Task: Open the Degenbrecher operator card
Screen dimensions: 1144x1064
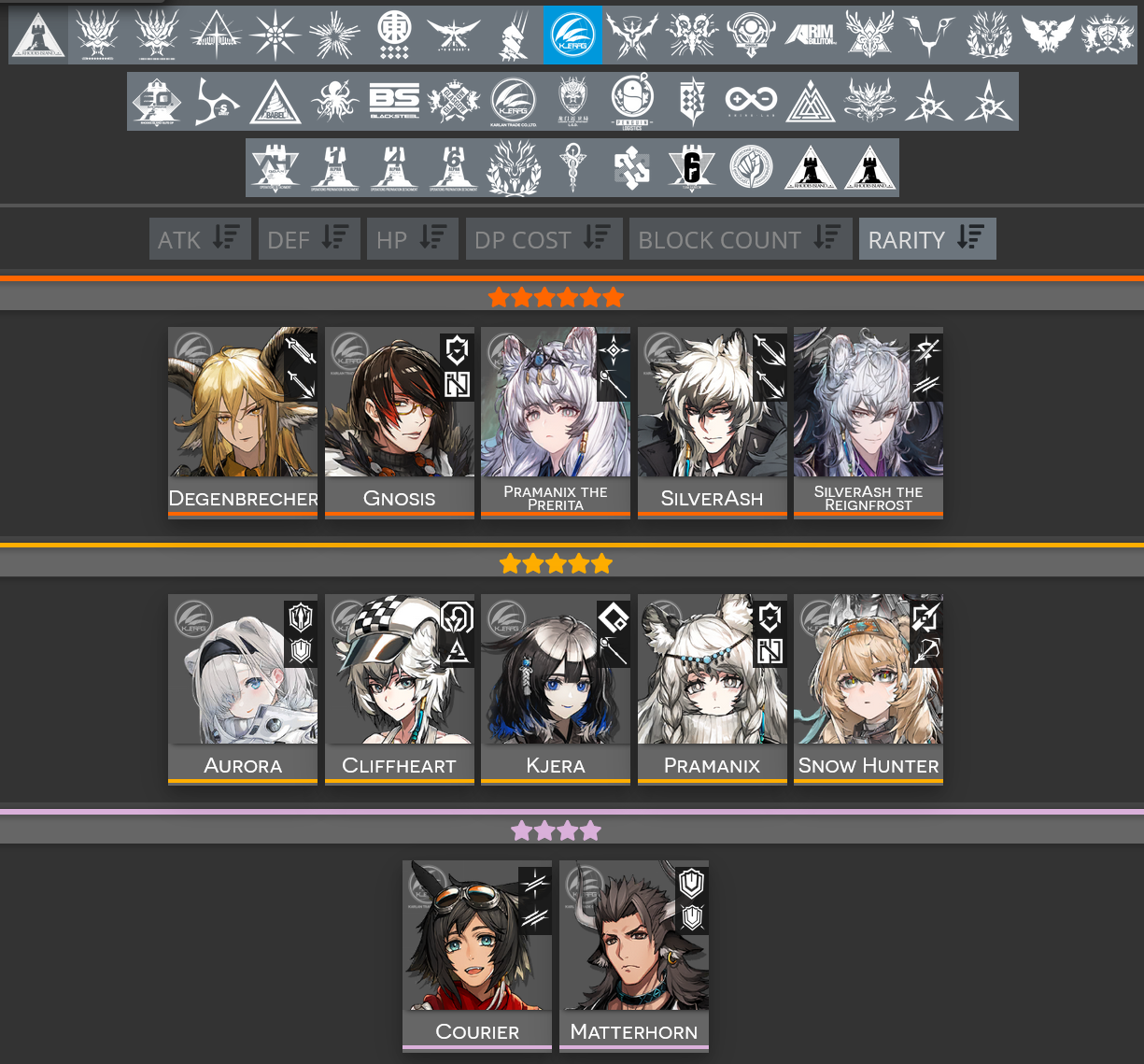Action: [x=243, y=422]
